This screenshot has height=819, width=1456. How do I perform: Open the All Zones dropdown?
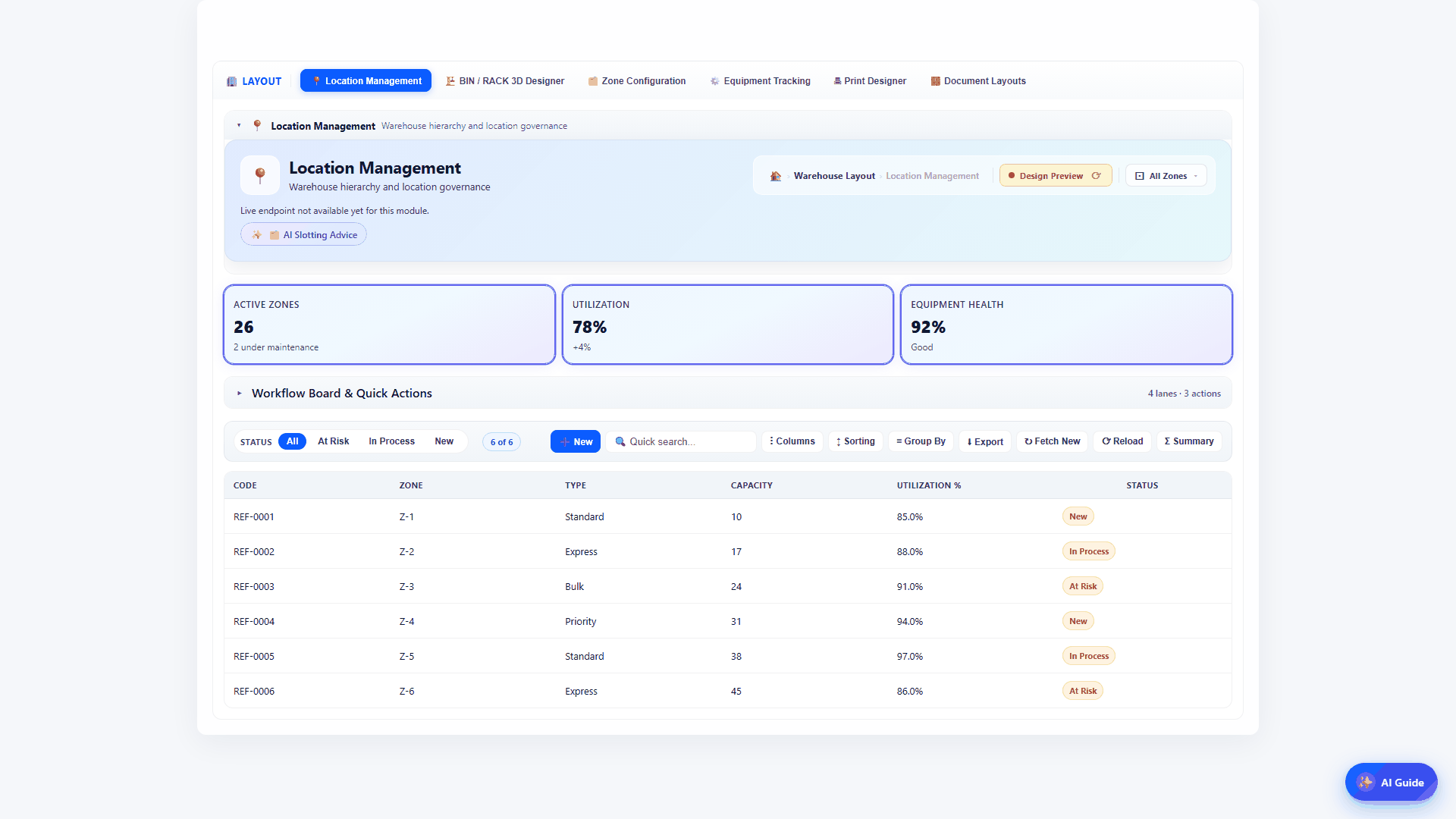(1166, 176)
